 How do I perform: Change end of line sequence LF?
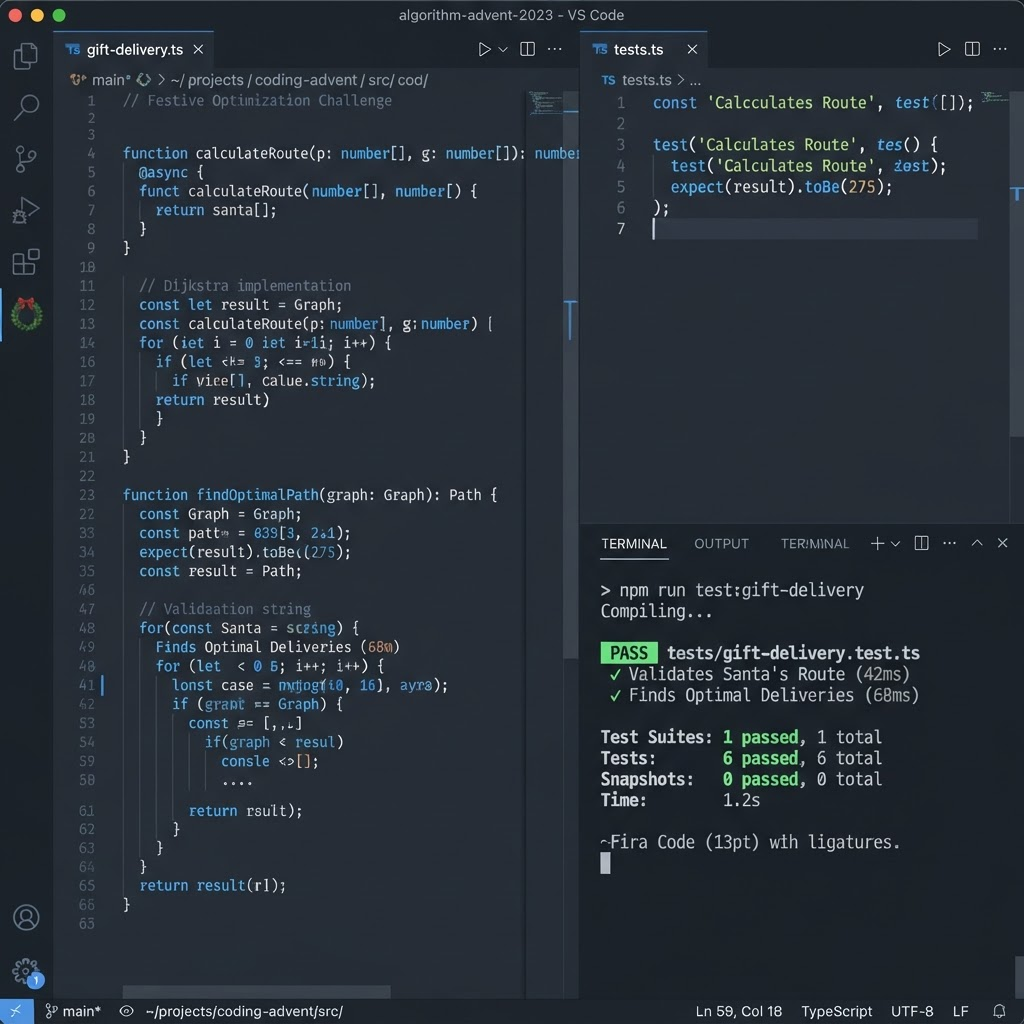click(960, 1012)
